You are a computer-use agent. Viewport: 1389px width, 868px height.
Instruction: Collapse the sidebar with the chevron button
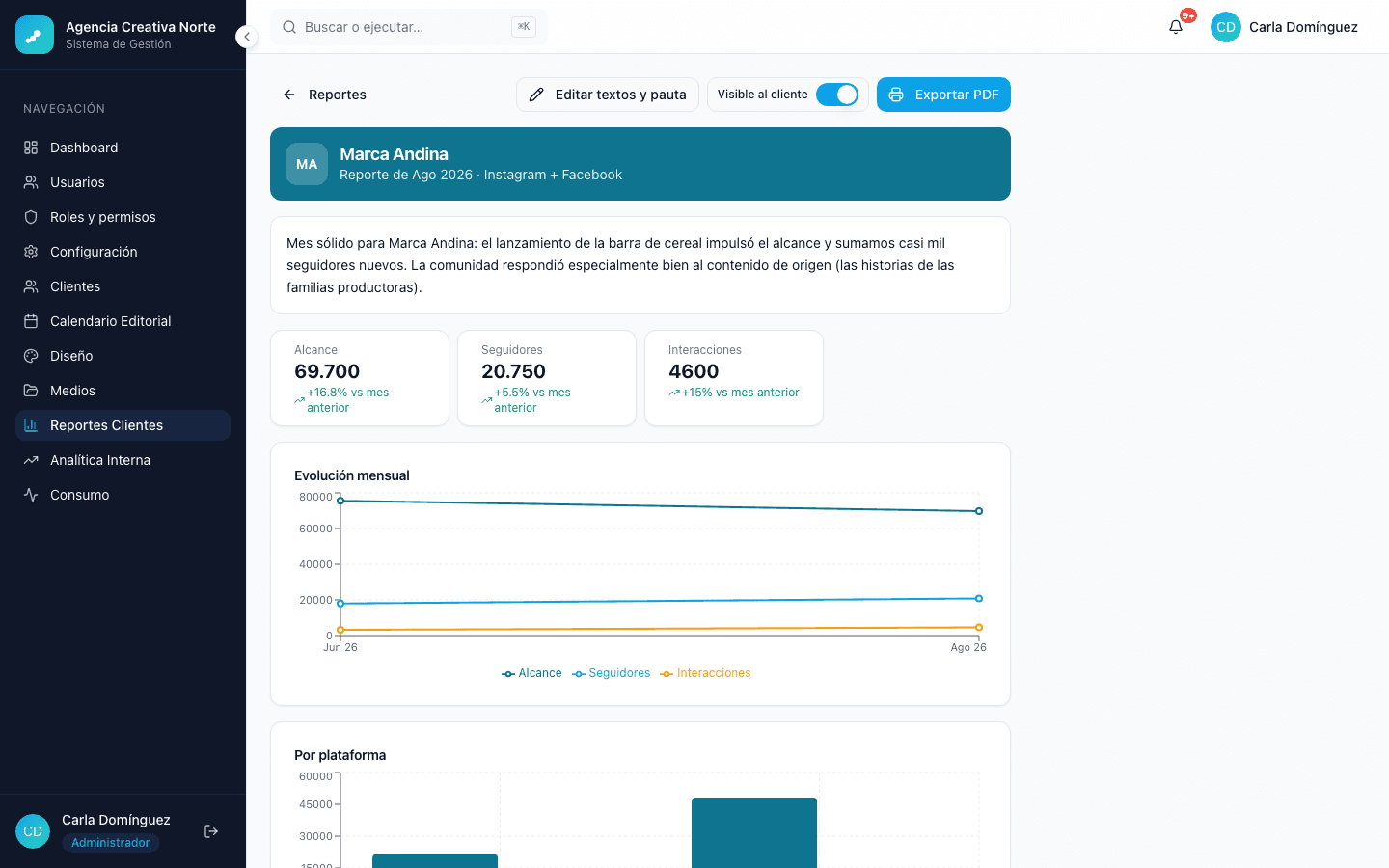tap(247, 37)
